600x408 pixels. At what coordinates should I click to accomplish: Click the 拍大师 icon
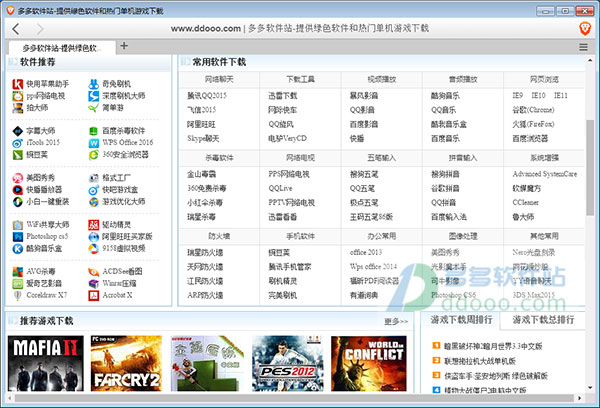(18, 108)
